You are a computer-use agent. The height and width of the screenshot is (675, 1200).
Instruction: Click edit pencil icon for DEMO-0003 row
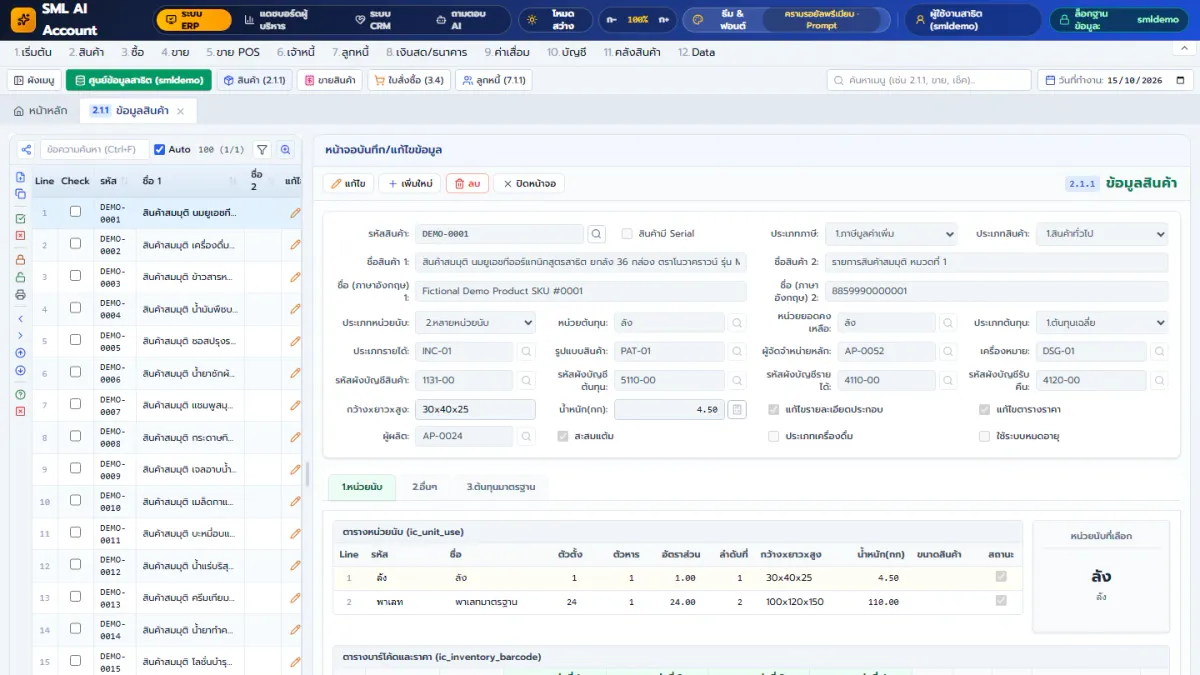294,276
